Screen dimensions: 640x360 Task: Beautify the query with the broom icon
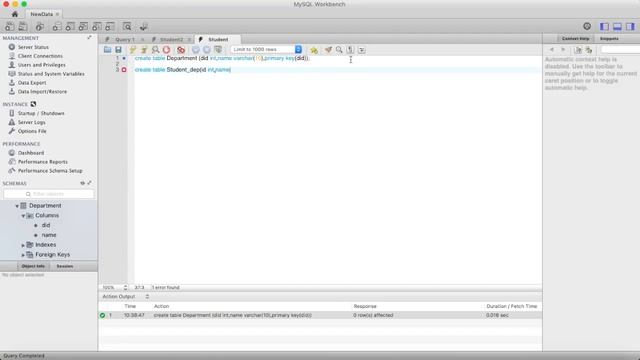coord(328,50)
